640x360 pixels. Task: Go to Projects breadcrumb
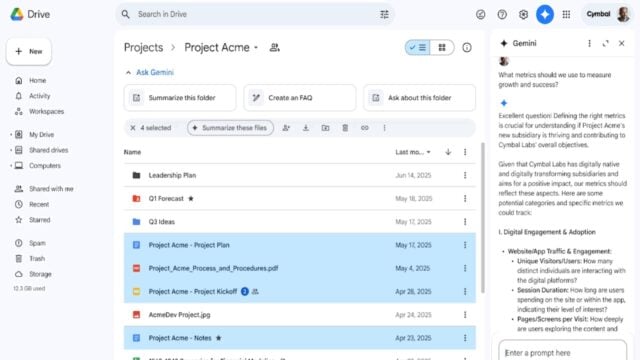point(143,47)
